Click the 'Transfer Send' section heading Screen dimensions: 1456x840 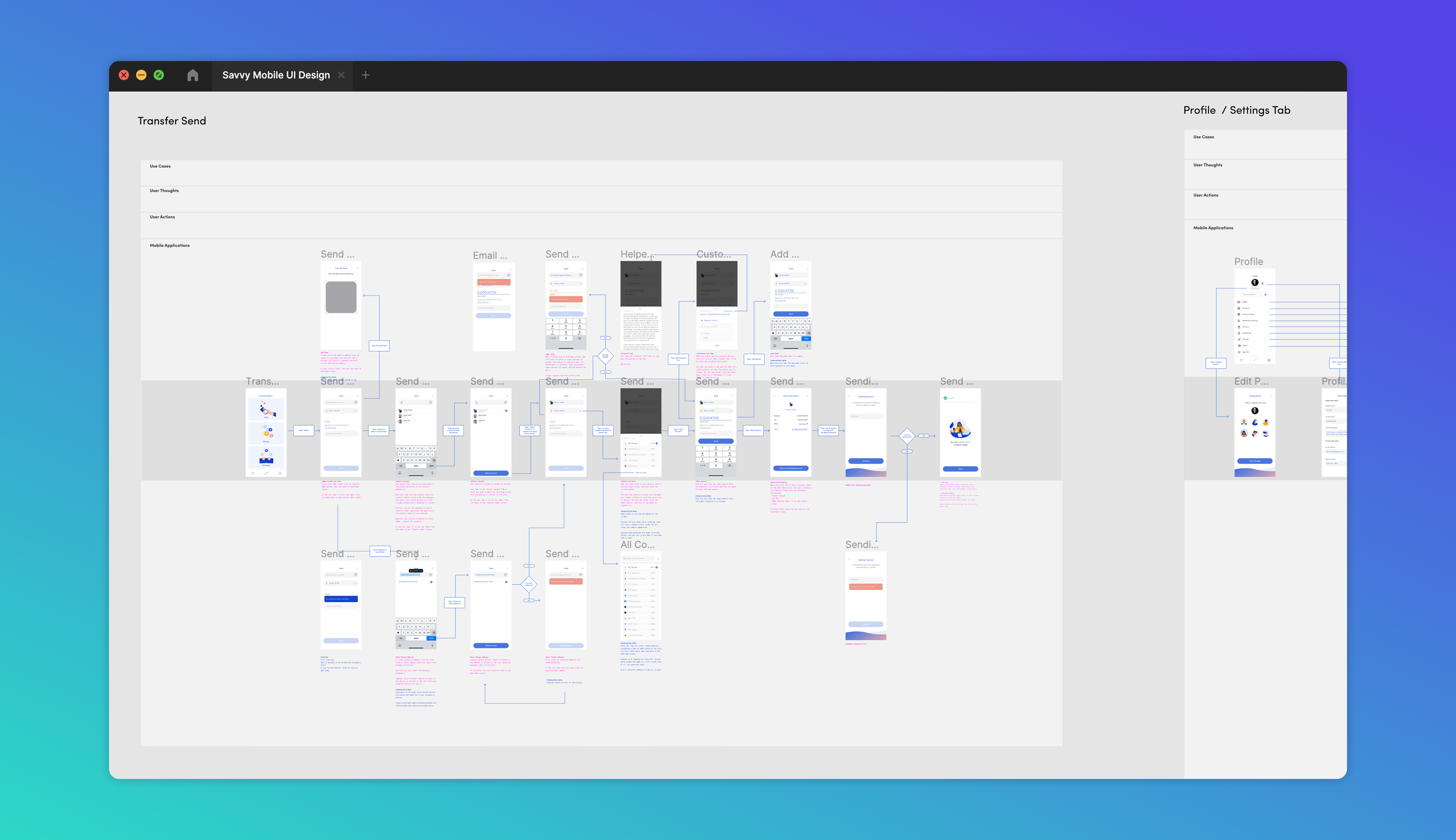[172, 121]
